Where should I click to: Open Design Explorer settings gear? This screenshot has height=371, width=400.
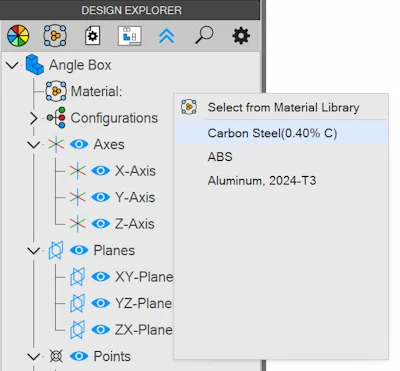pos(241,36)
